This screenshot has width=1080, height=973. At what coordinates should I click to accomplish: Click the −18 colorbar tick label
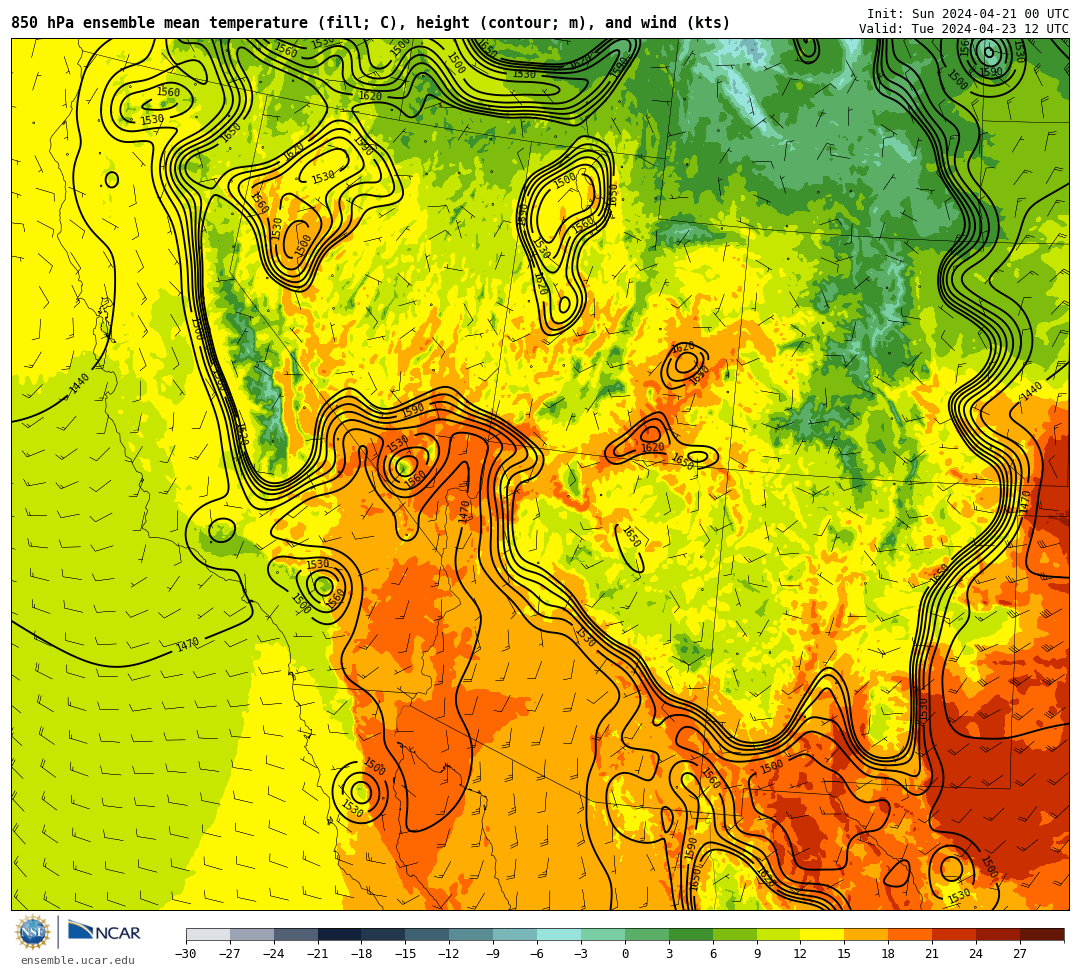(362, 954)
